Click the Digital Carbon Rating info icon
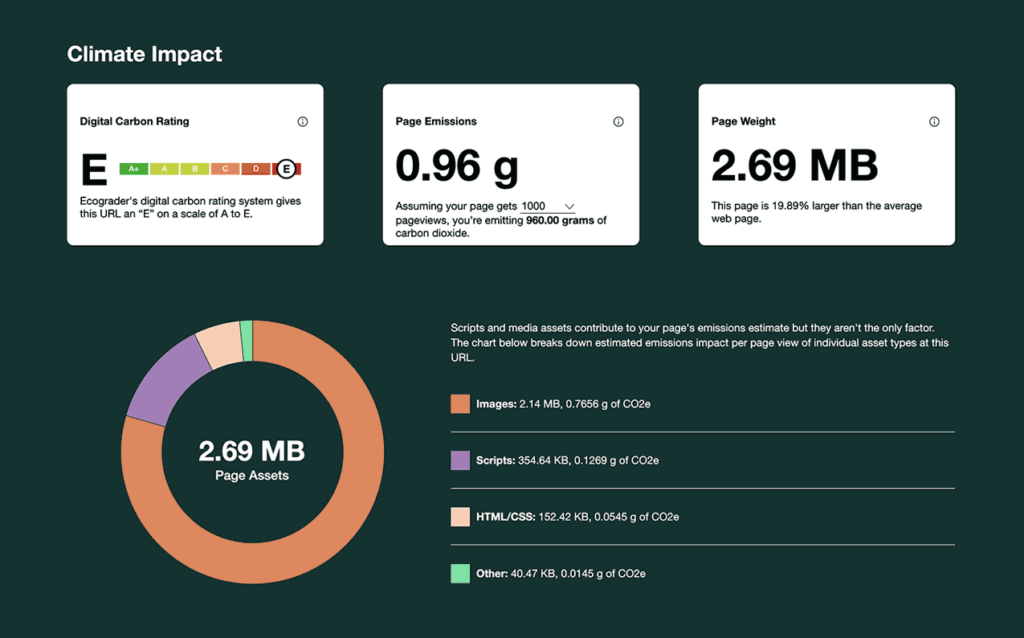Viewport: 1024px width, 638px height. [303, 122]
